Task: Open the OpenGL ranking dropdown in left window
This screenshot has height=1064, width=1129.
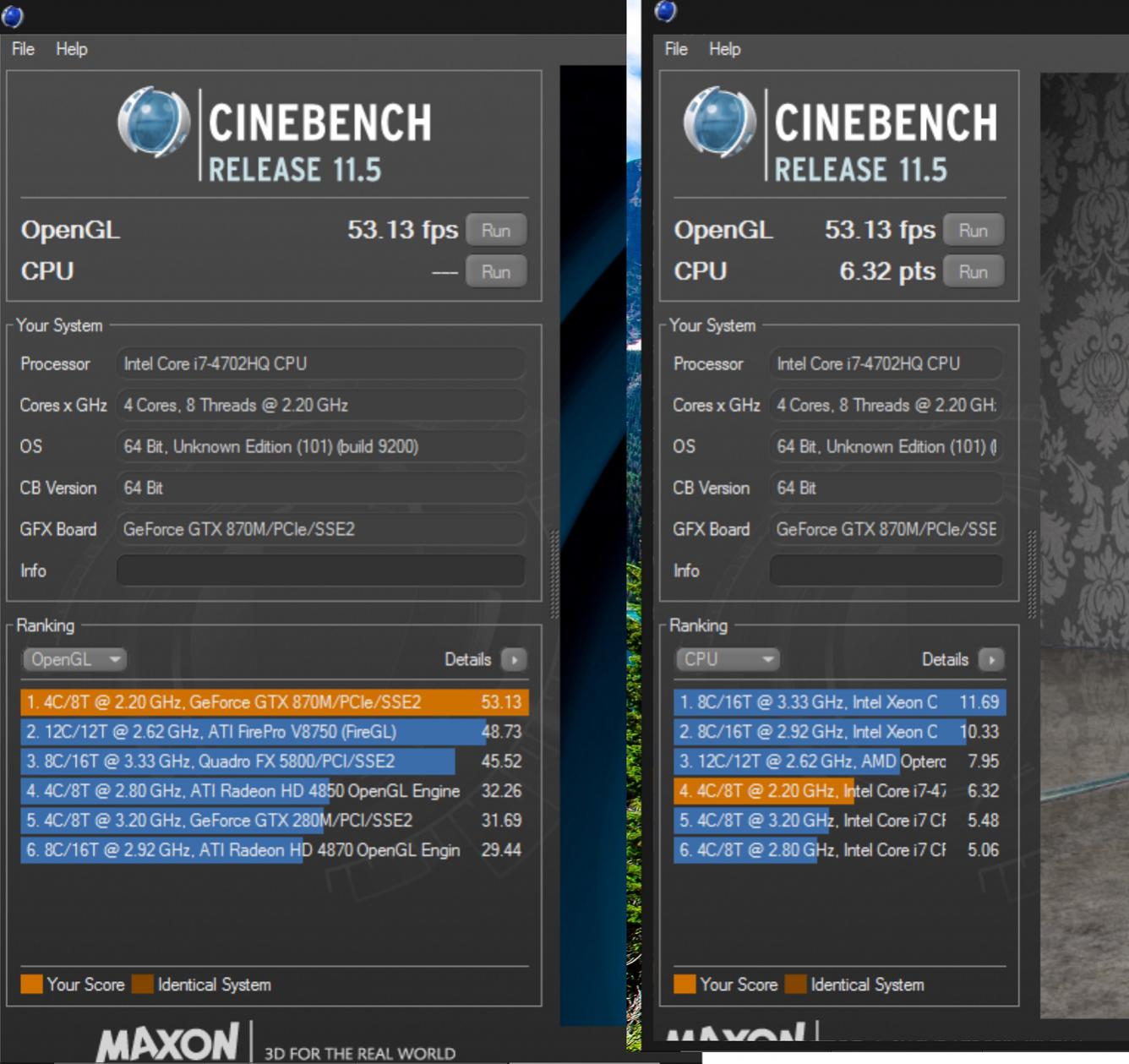Action: coord(74,659)
